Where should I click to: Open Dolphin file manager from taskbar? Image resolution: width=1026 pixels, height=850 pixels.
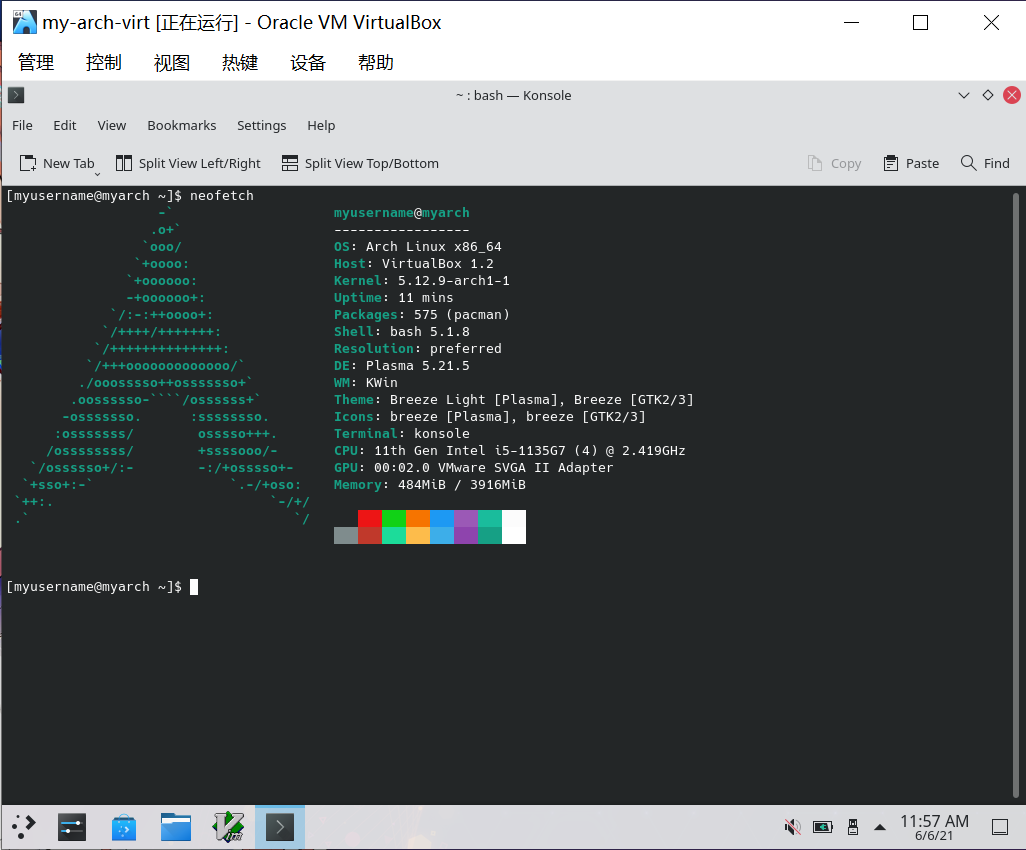pyautogui.click(x=176, y=826)
